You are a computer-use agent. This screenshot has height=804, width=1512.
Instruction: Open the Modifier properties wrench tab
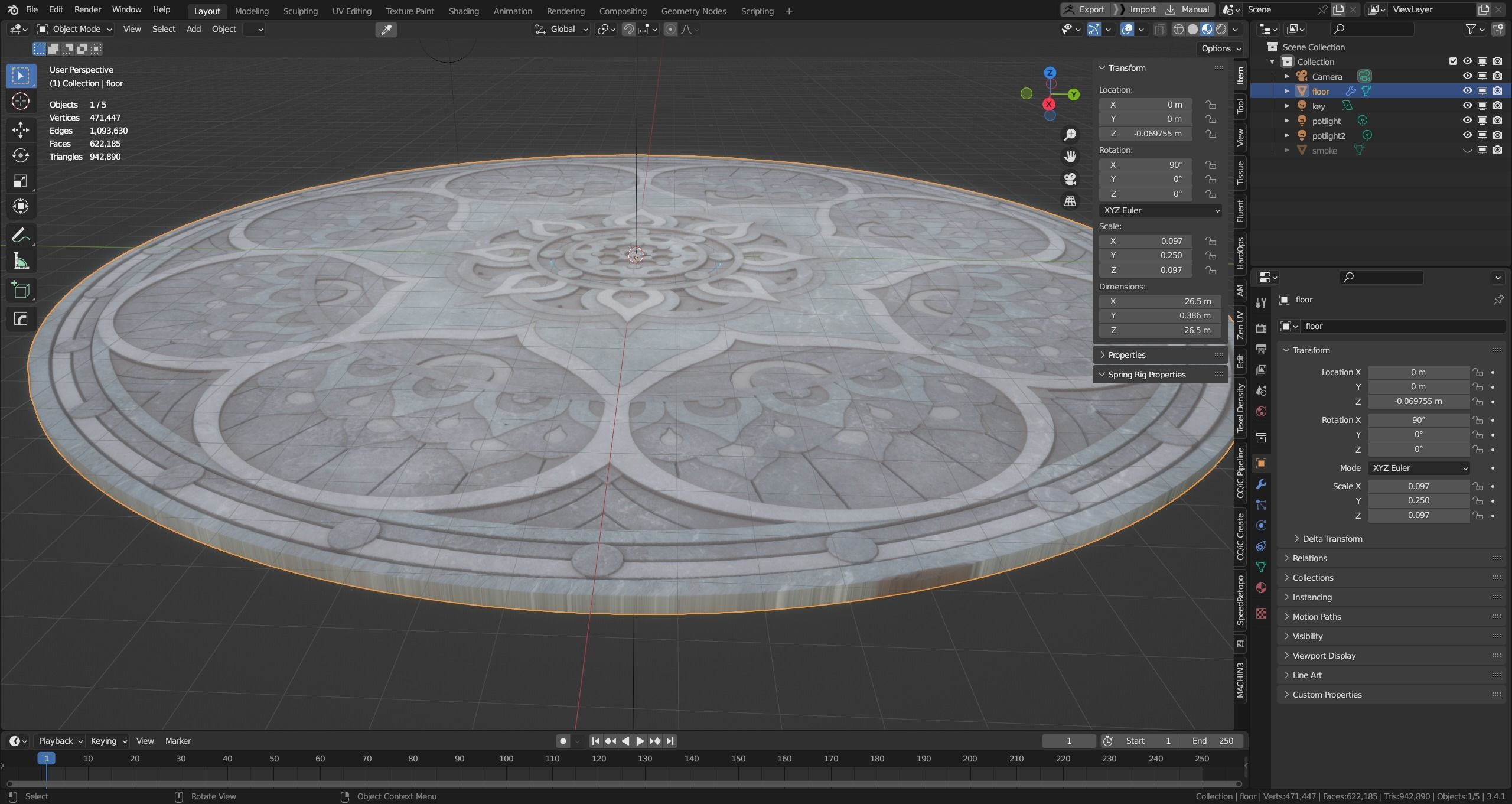click(x=1261, y=484)
